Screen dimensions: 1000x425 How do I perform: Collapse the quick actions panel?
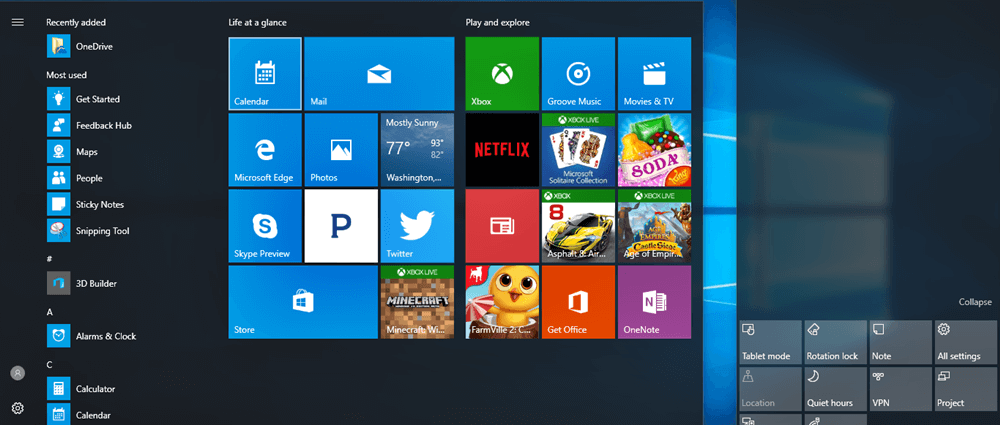pyautogui.click(x=975, y=302)
